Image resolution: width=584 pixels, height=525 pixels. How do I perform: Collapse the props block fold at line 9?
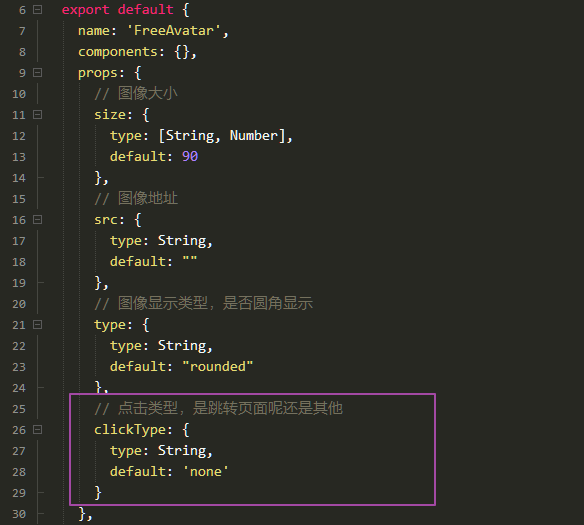point(37,73)
